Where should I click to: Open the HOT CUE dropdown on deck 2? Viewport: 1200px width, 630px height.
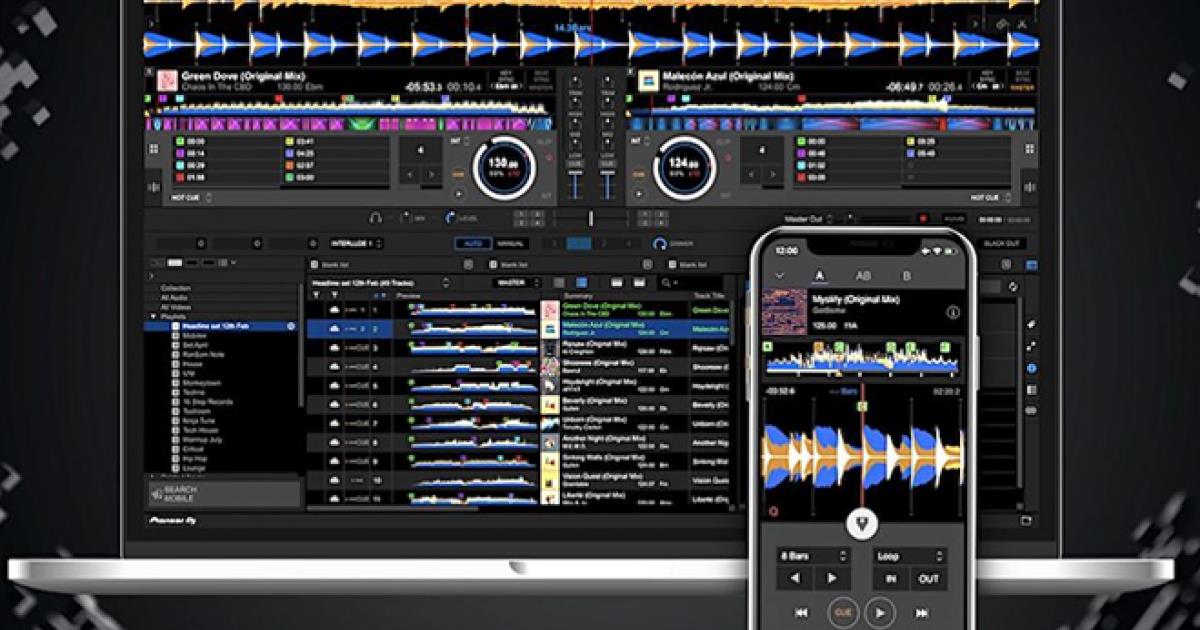[989, 199]
